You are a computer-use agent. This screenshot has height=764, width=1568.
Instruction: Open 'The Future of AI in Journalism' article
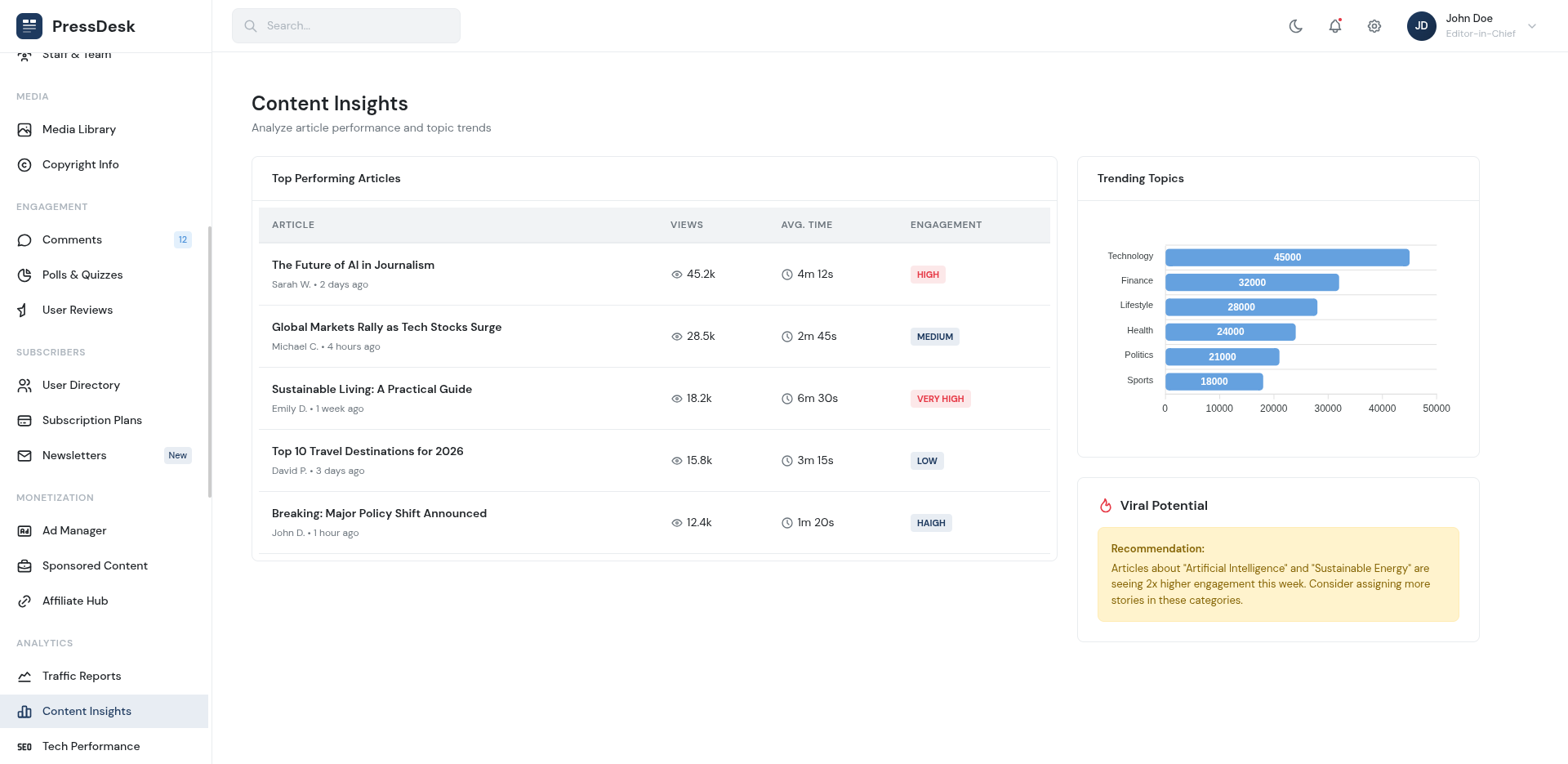pyautogui.click(x=353, y=266)
